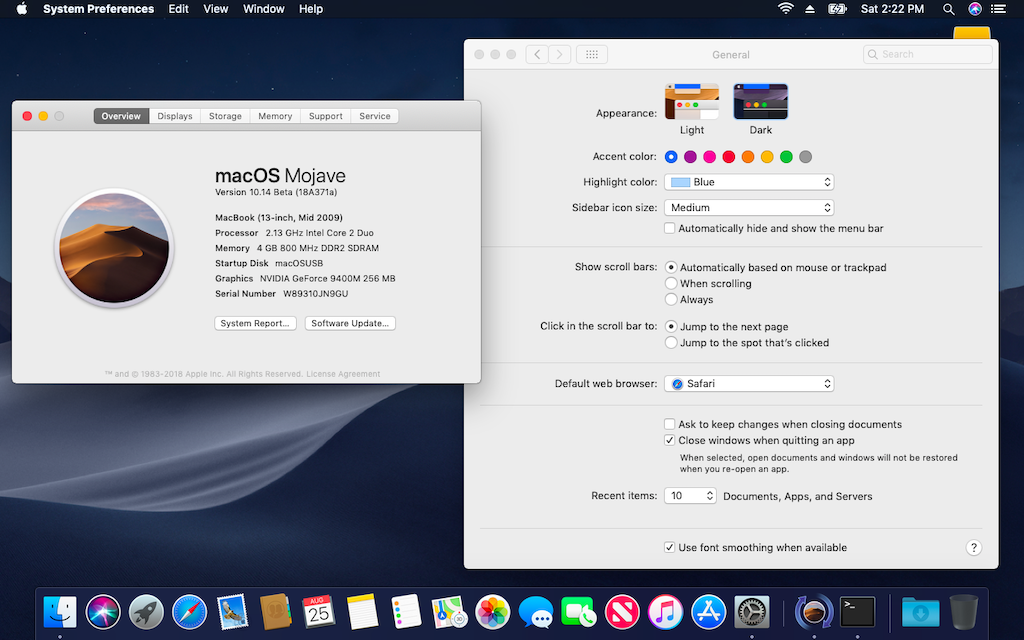Open the Recent items count dropdown
The width and height of the screenshot is (1024, 640).
coord(690,496)
